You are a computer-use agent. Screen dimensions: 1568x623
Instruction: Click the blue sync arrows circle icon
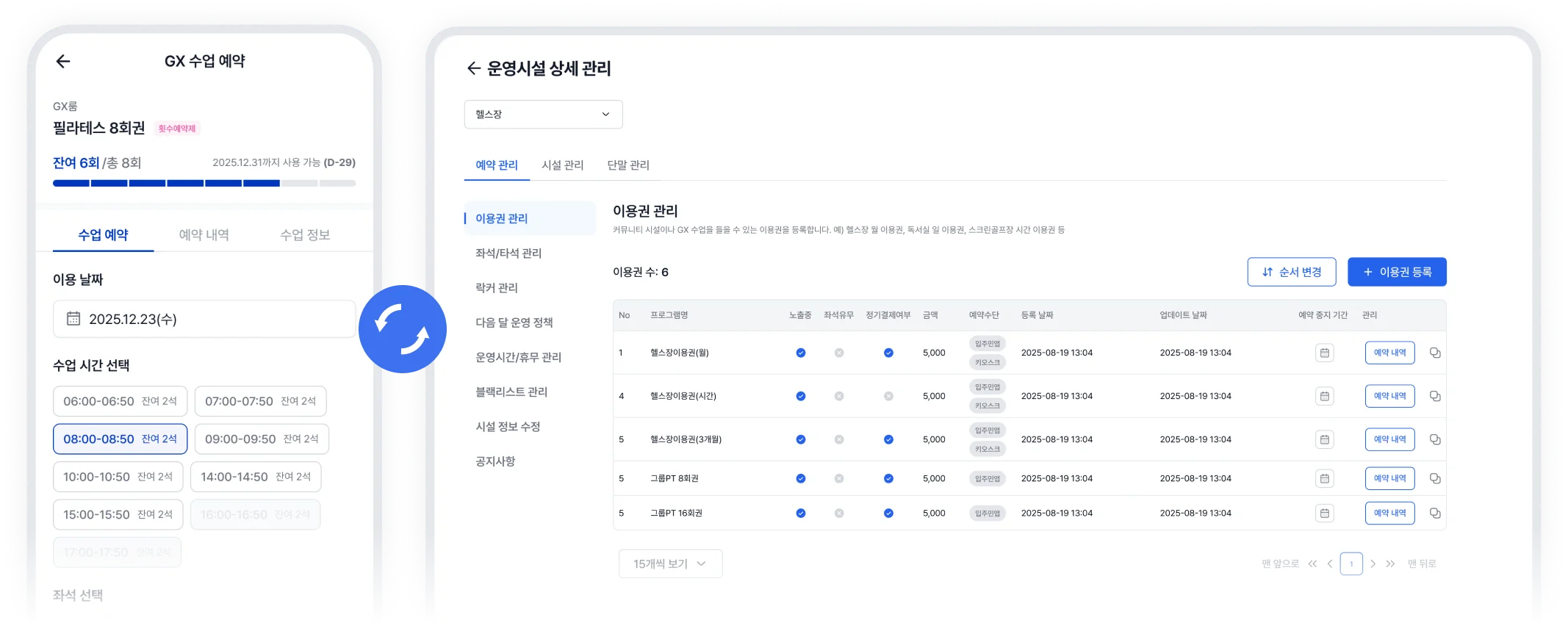tap(403, 329)
